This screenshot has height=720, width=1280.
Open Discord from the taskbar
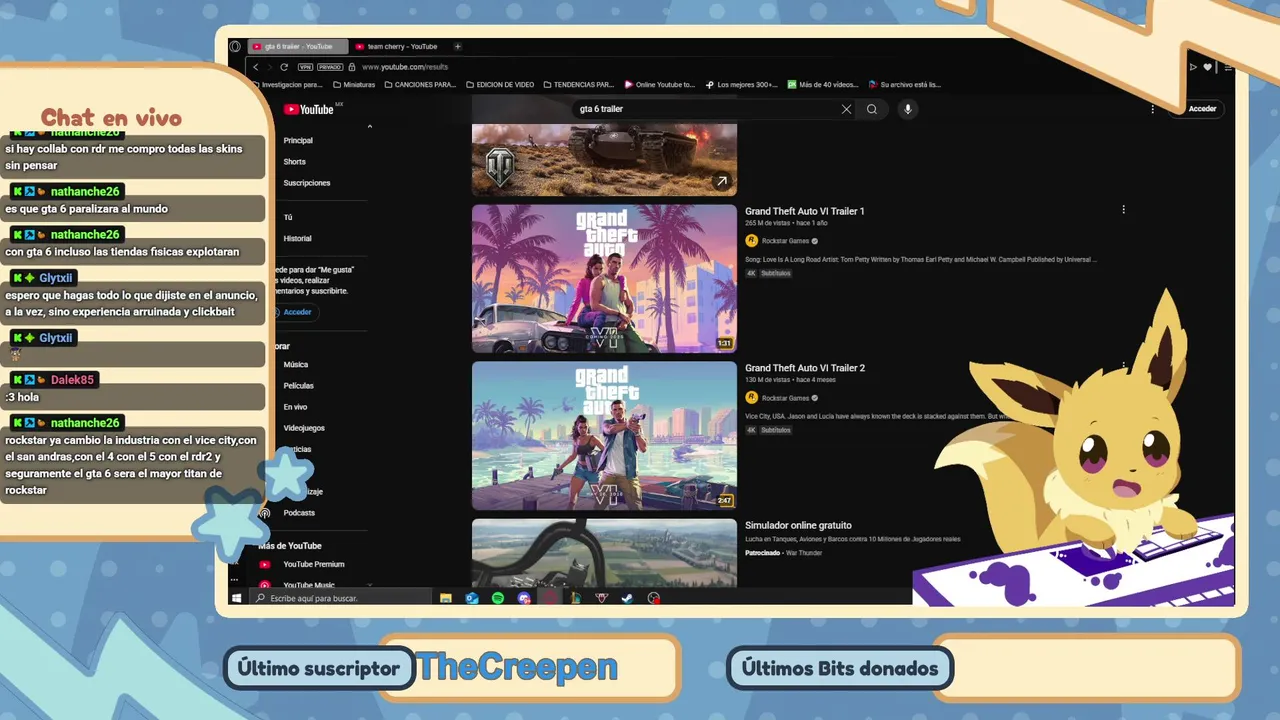(x=524, y=598)
